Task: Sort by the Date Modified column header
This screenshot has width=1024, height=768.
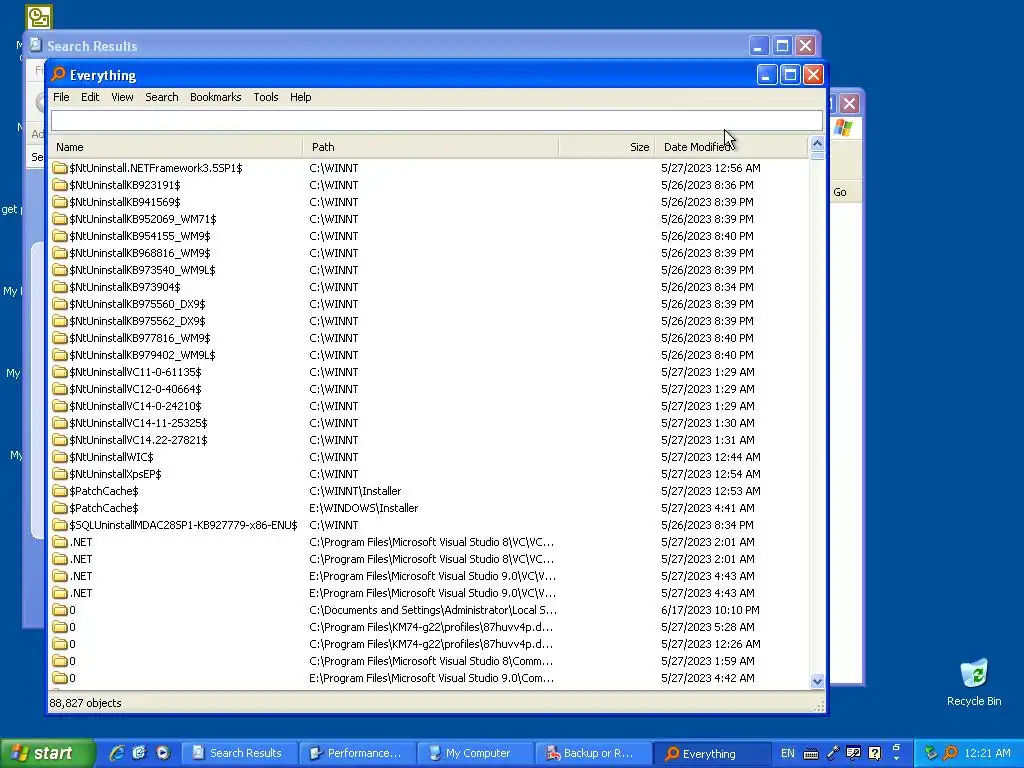Action: coord(731,147)
